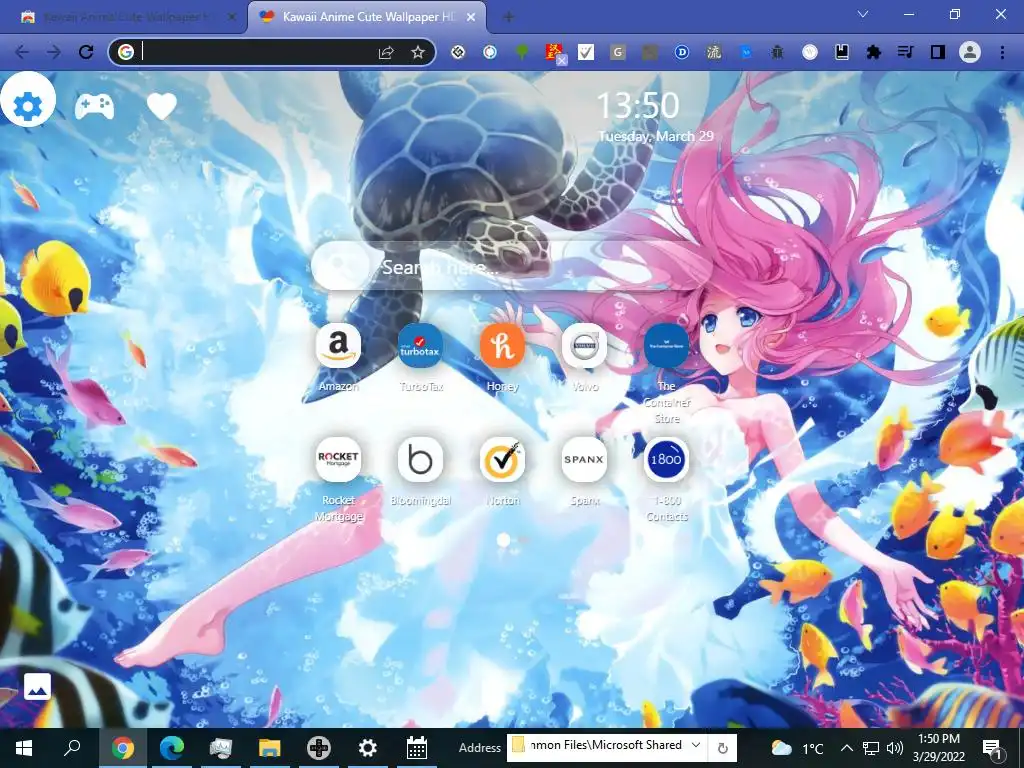
Task: Open the Norton shortcut
Action: [502, 459]
